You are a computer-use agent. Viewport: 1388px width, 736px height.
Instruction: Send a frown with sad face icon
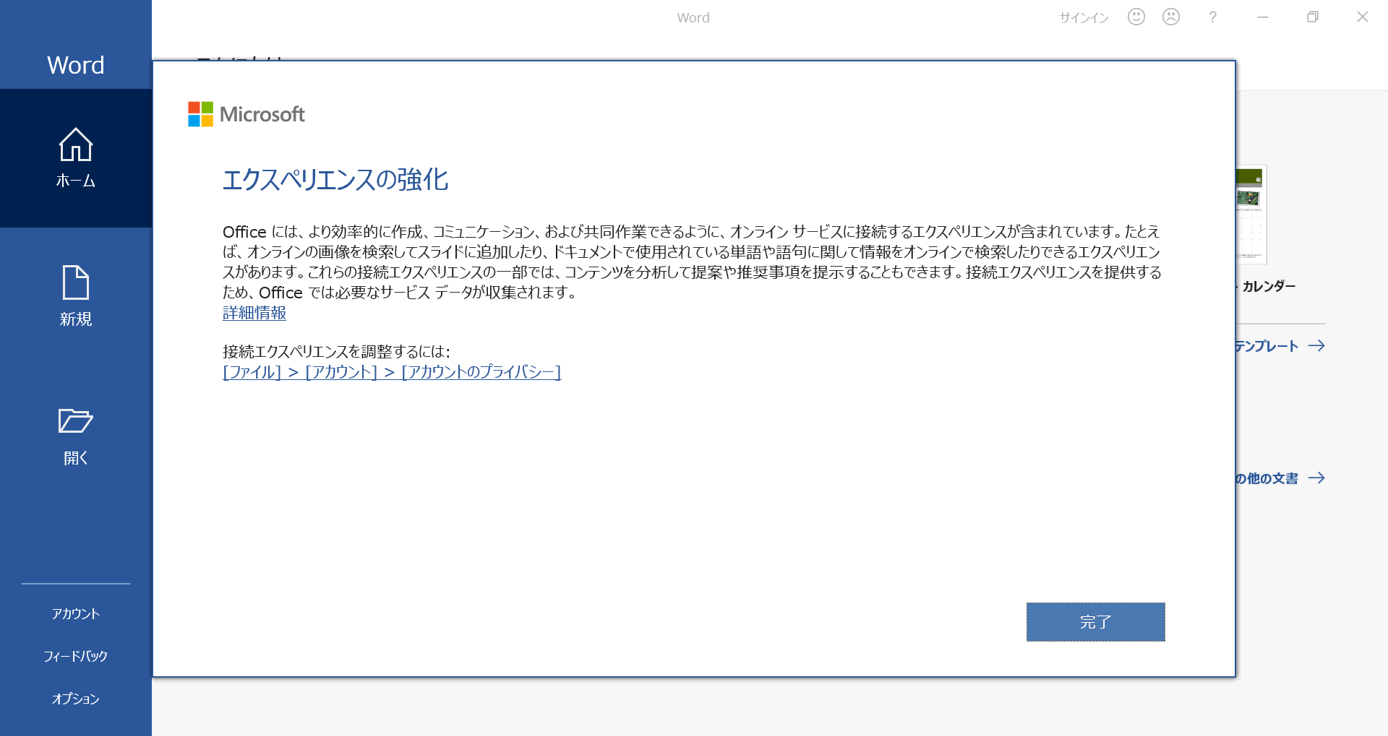pos(1171,17)
